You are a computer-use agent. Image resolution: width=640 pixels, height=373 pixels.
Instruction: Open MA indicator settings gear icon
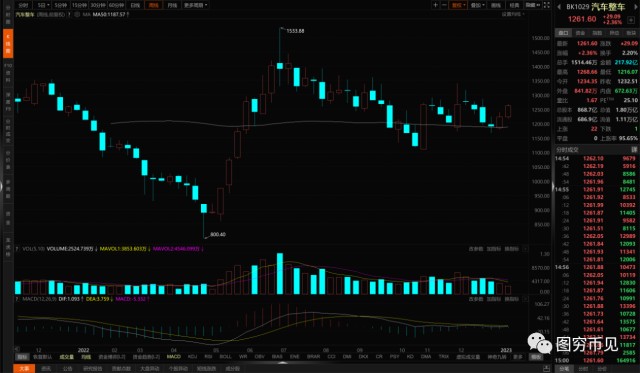(x=77, y=14)
